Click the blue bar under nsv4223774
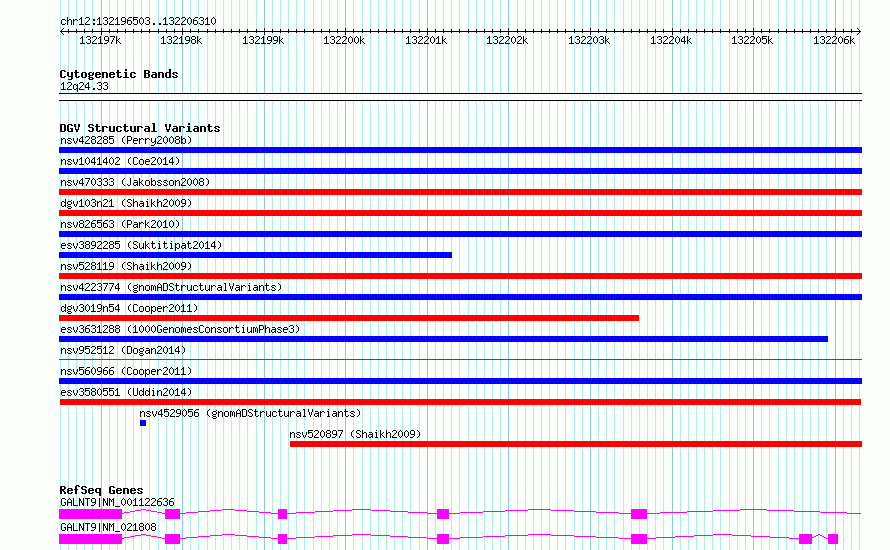890x550 pixels. (x=460, y=297)
